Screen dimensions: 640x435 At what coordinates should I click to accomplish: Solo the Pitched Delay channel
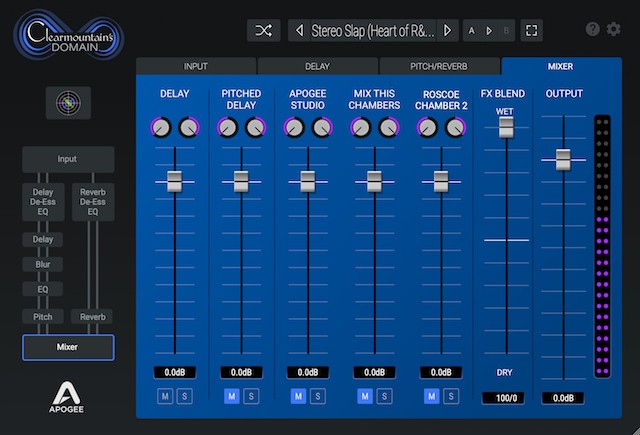pos(250,397)
